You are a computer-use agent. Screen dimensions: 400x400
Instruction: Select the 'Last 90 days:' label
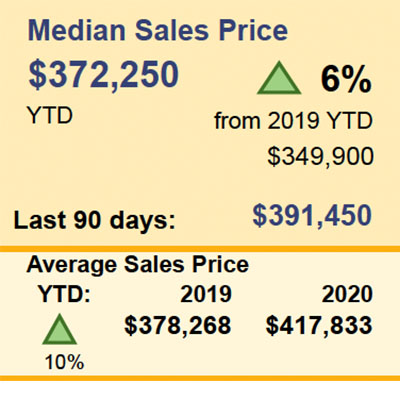[x=94, y=221]
